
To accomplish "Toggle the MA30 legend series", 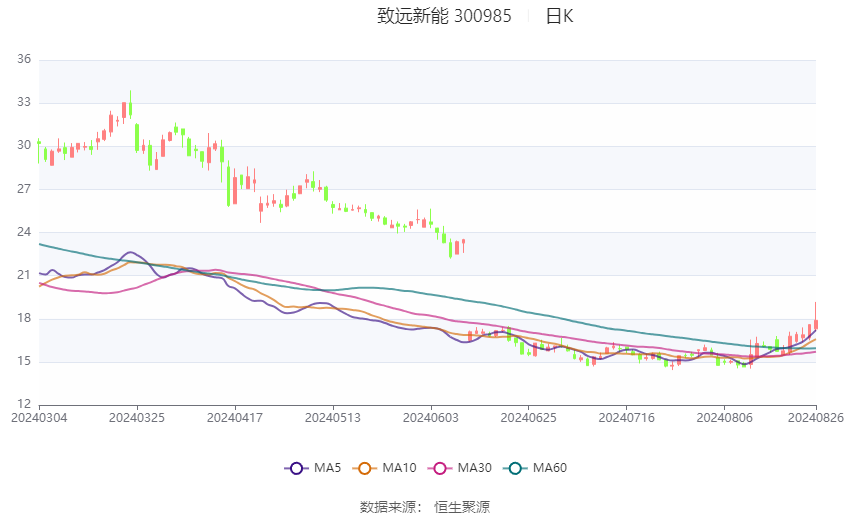I will point(460,468).
